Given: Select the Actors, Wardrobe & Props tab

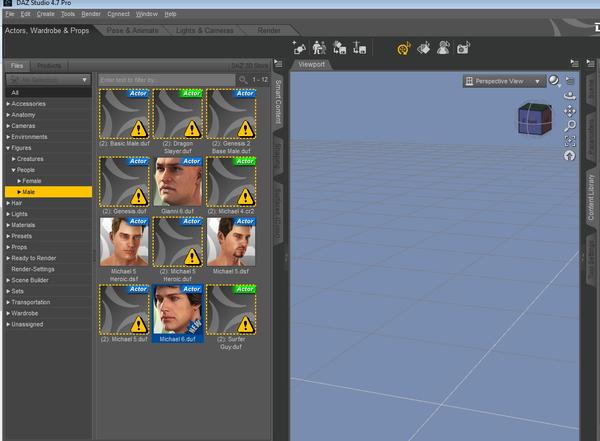Looking at the screenshot, I should click(x=47, y=30).
